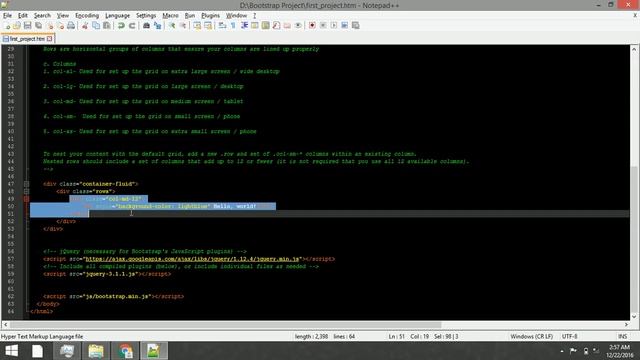Collapse the col-md-12 div fold marker
Image resolution: width=640 pixels, height=360 pixels.
pyautogui.click(x=27, y=199)
